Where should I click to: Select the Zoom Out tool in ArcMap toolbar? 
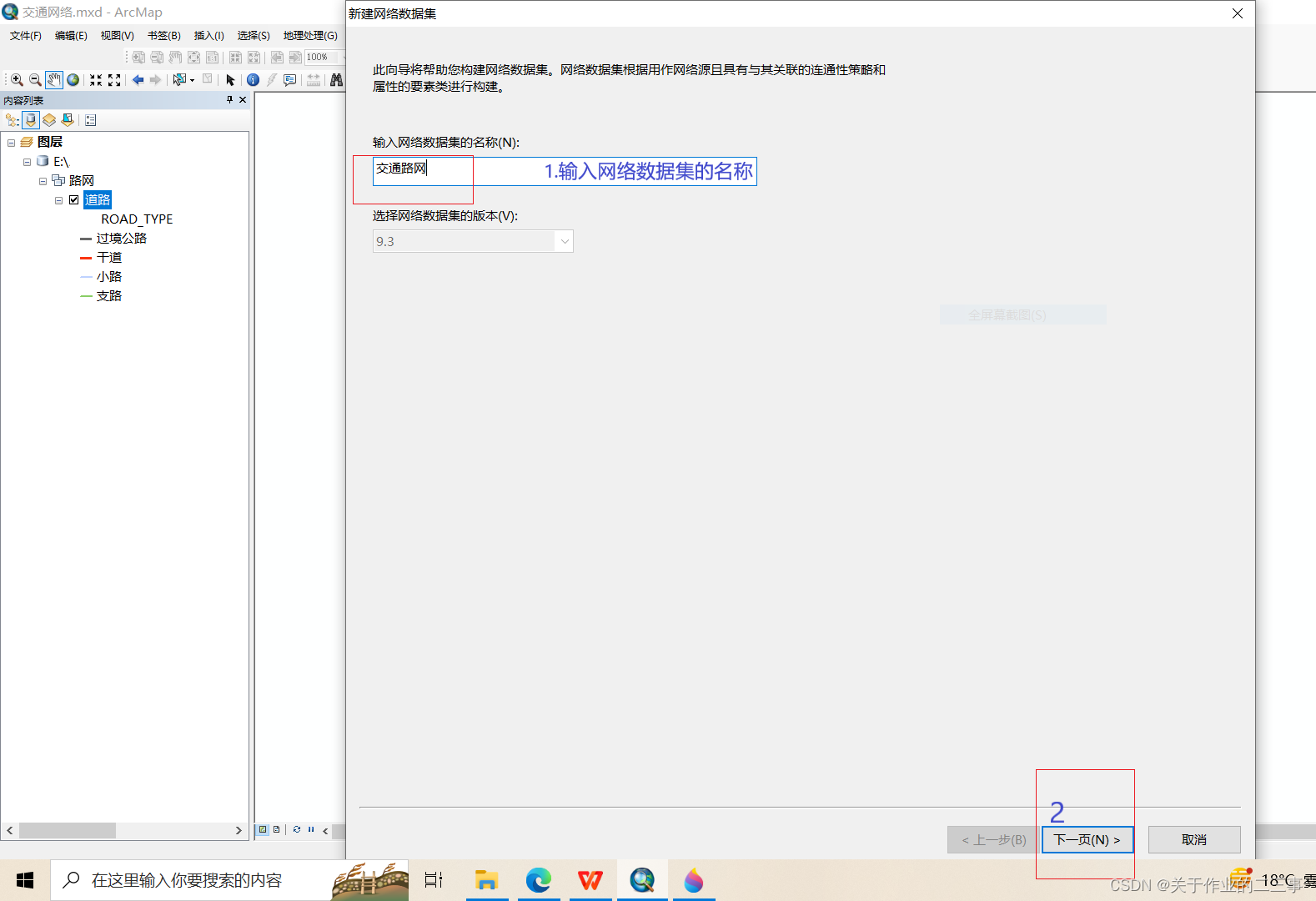35,80
